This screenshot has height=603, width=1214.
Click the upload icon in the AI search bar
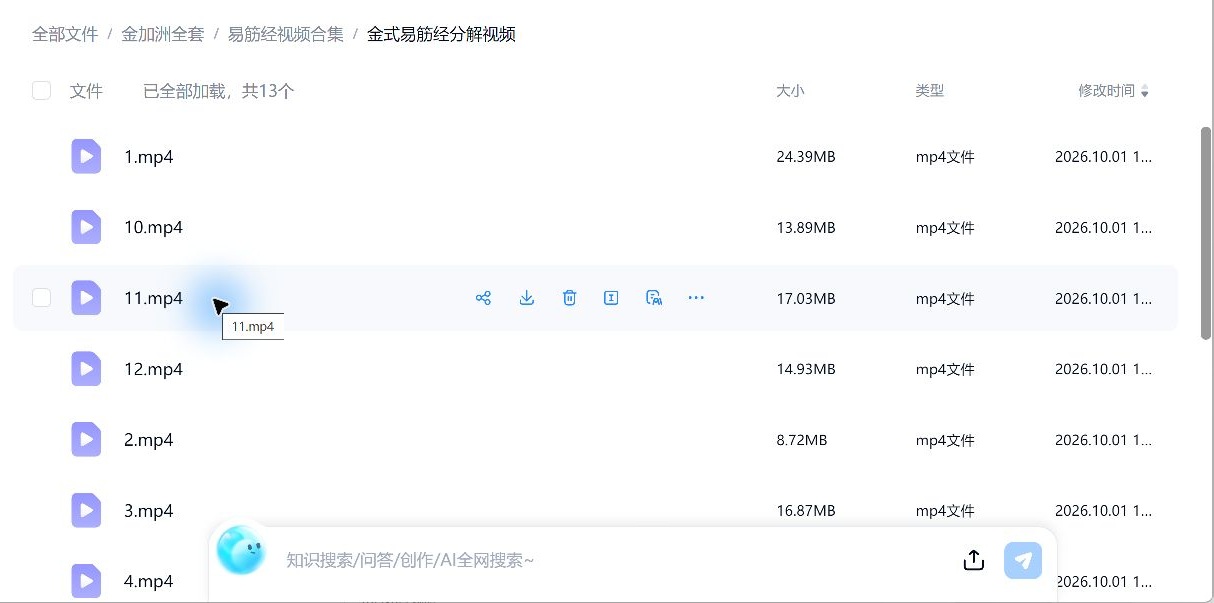pos(974,560)
